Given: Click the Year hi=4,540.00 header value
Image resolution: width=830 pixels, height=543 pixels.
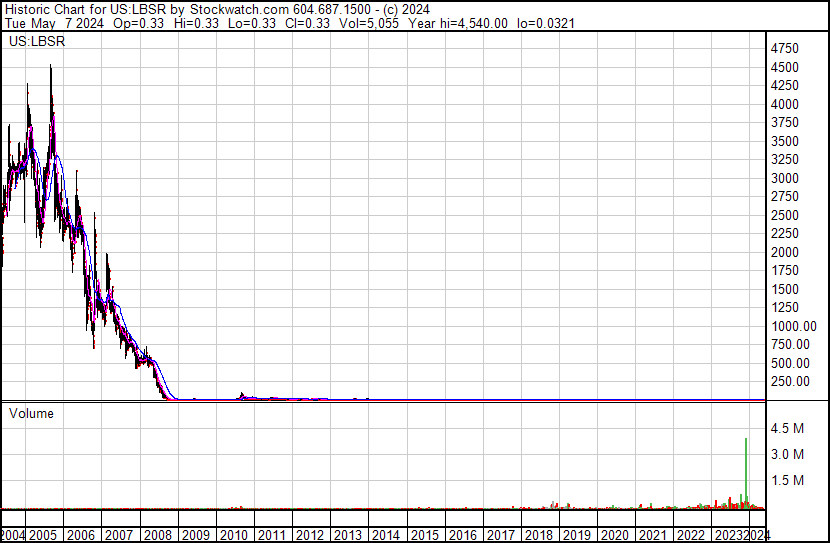Looking at the screenshot, I should tap(458, 23).
